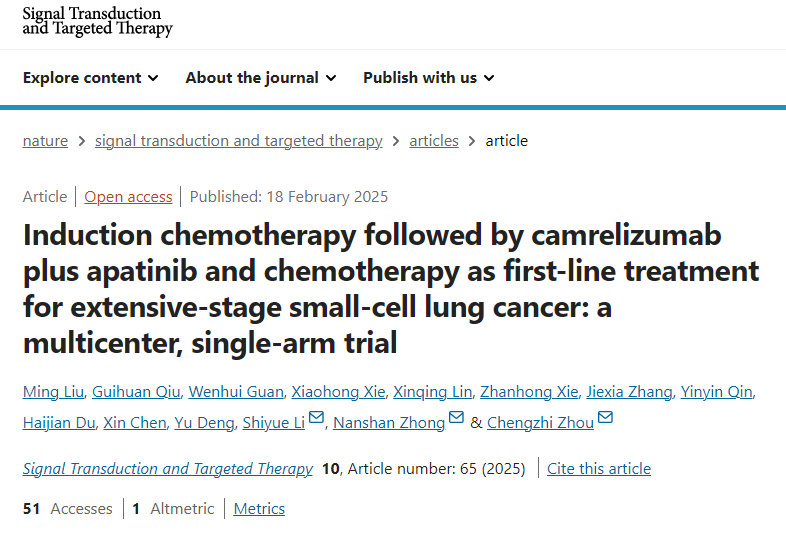Navigate to the articles breadcrumb
The image size is (786, 535).
433,141
